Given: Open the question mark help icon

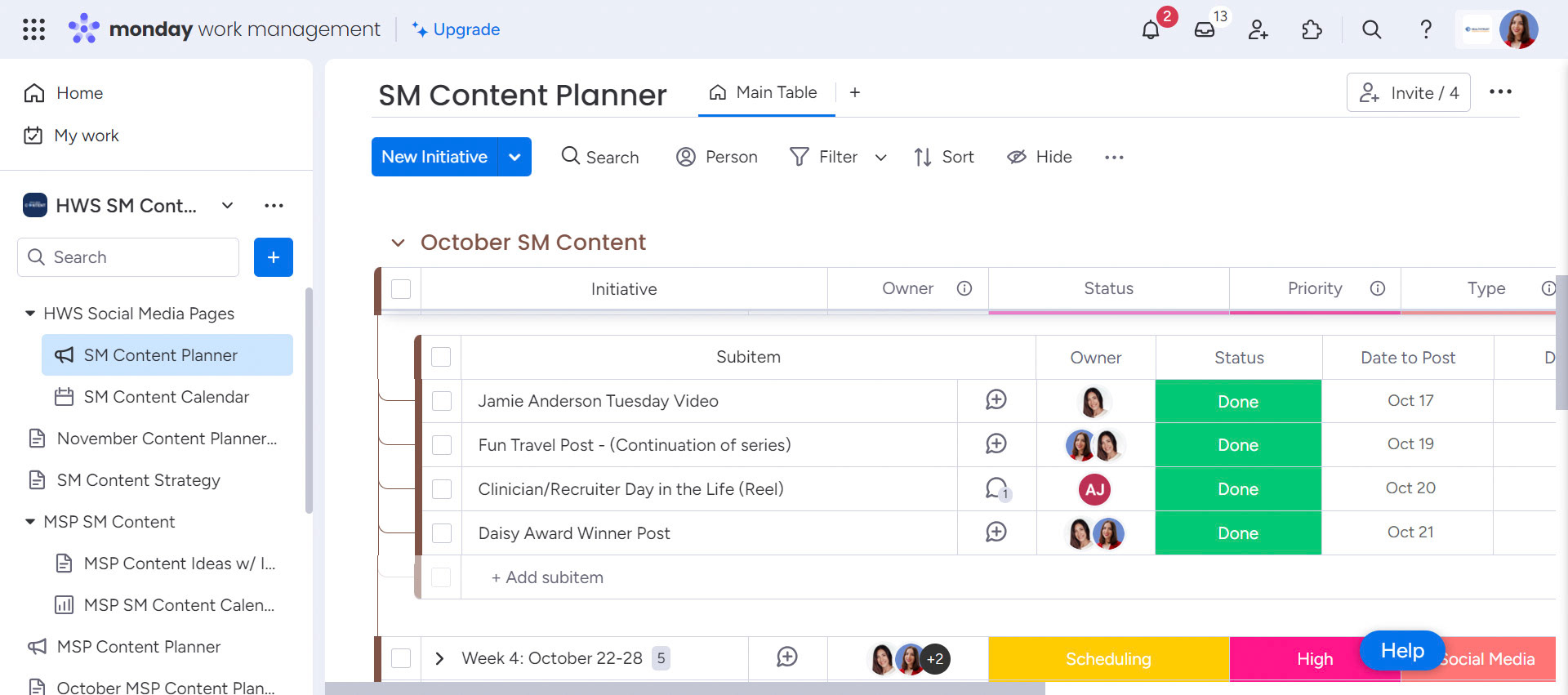Looking at the screenshot, I should 1426,30.
